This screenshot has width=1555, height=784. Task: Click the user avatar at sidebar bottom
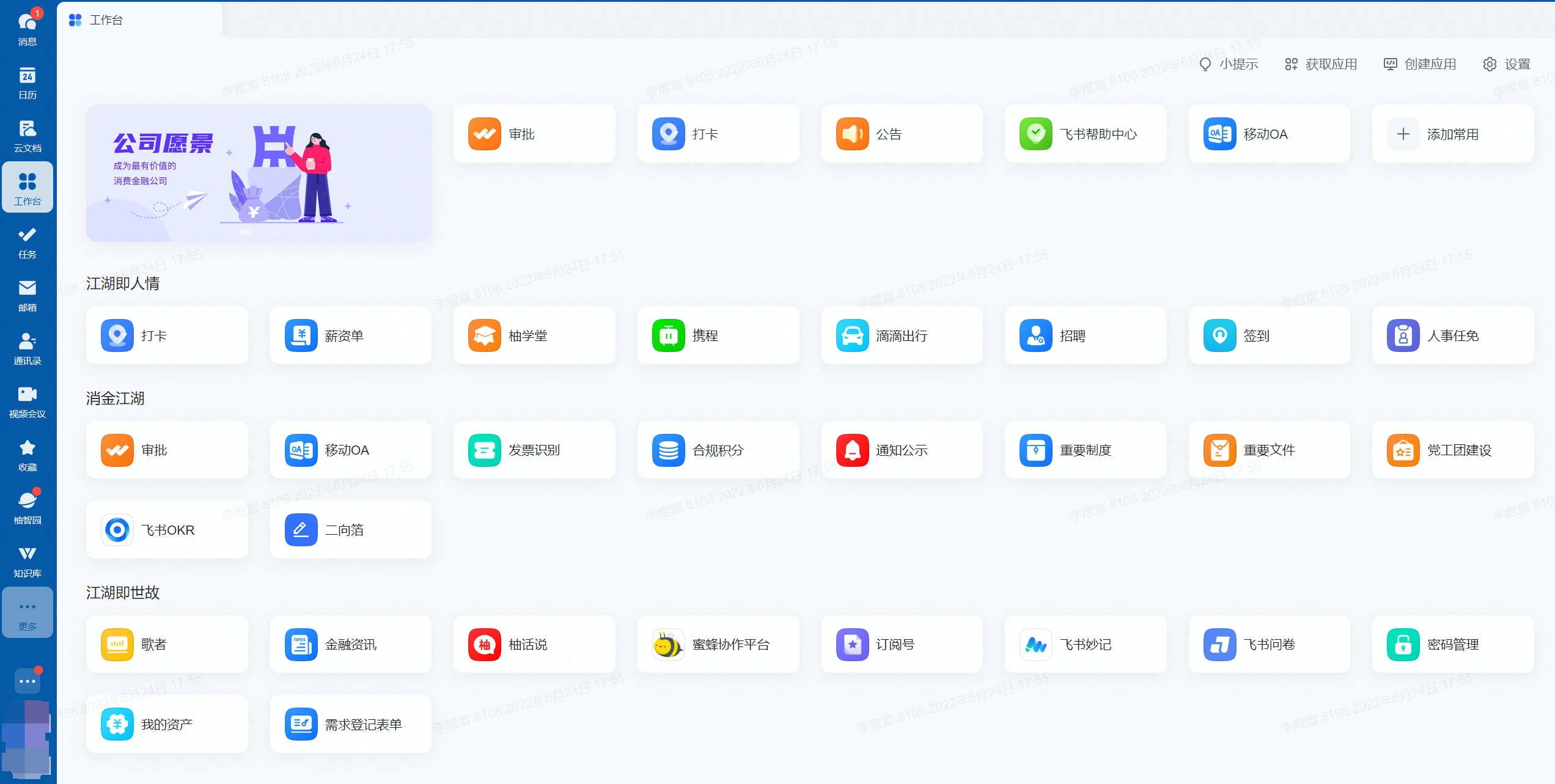coord(26,739)
